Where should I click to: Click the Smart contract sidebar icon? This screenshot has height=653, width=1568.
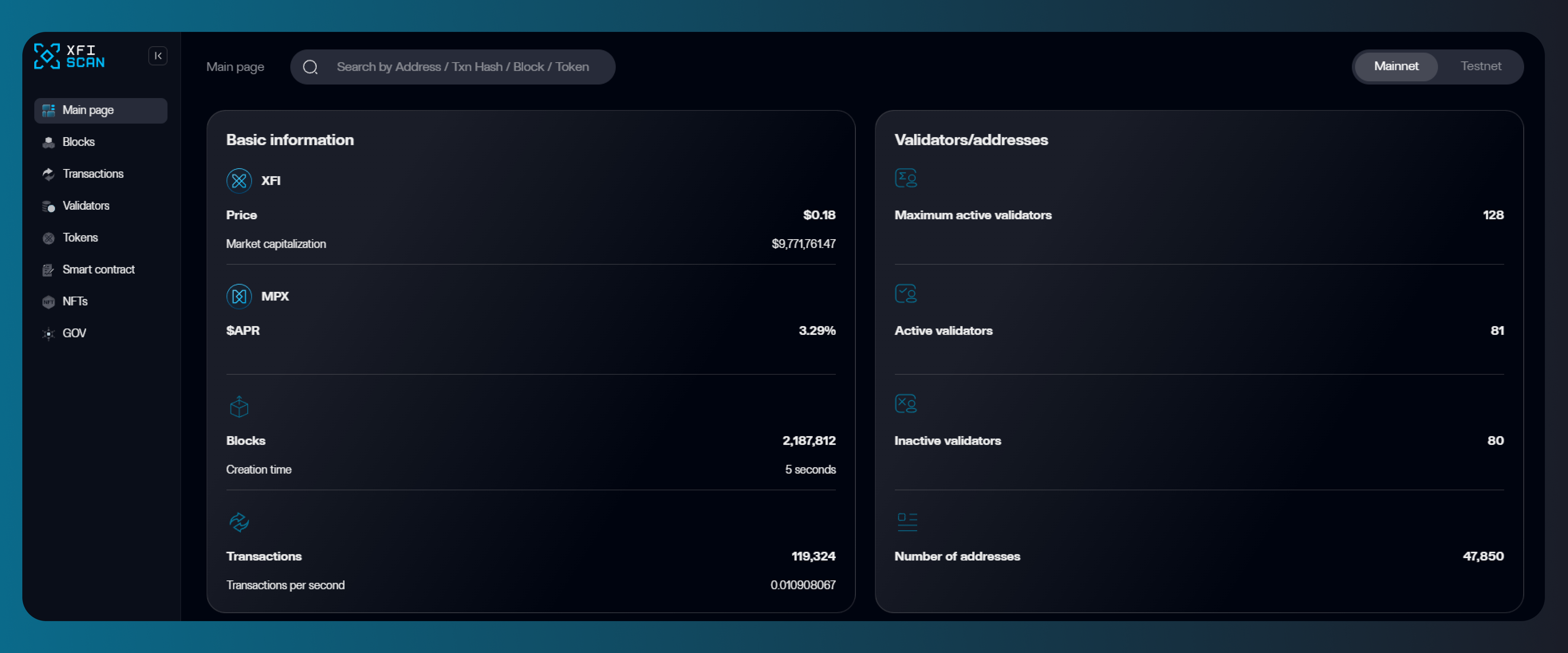coord(49,270)
